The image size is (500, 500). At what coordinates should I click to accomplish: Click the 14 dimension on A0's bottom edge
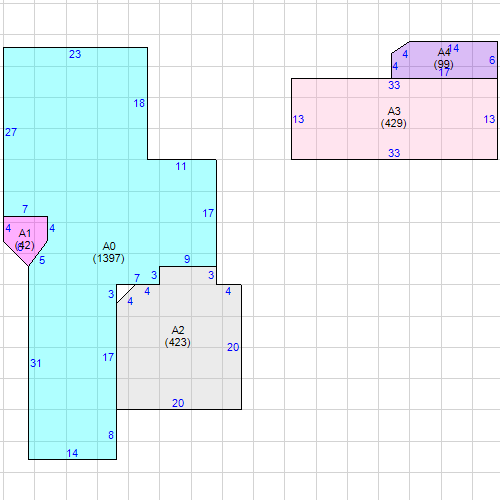[72, 453]
